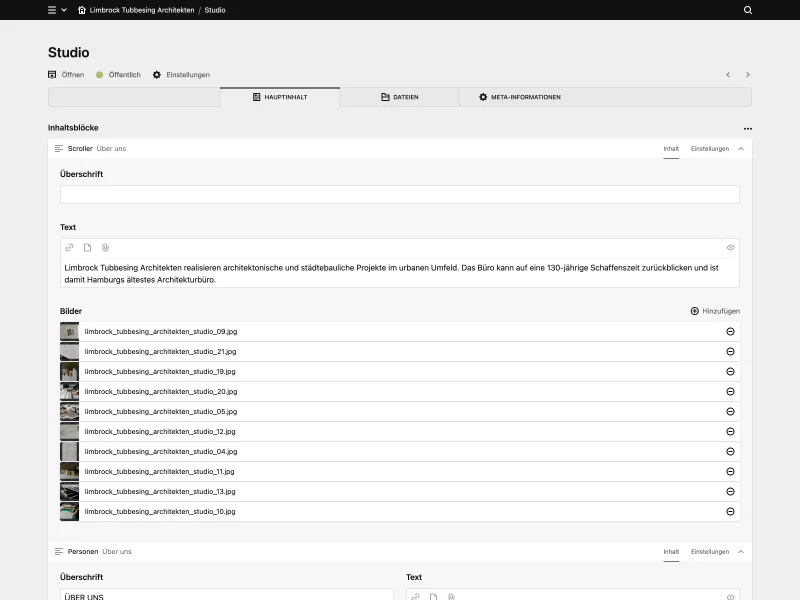Open META-INFORMATIONEN tab

click(524, 97)
